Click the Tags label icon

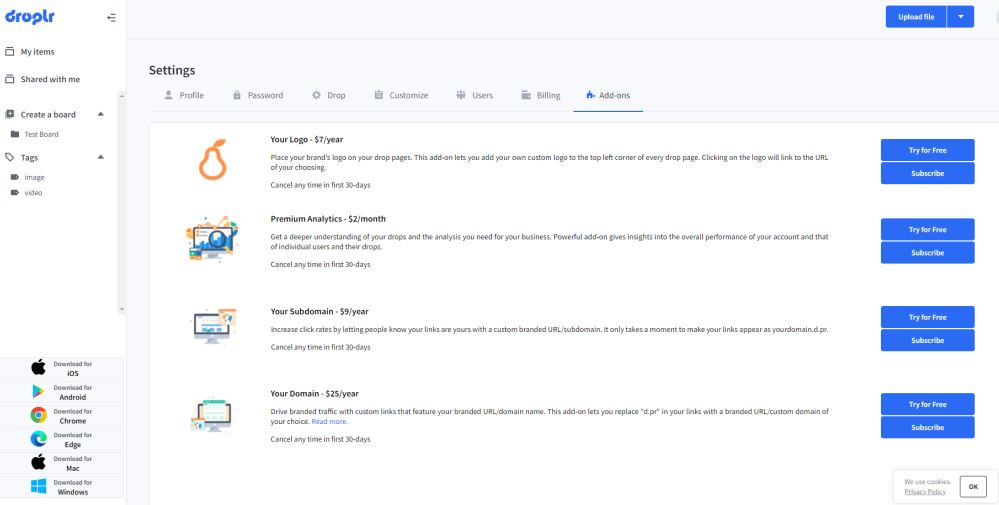tap(10, 157)
